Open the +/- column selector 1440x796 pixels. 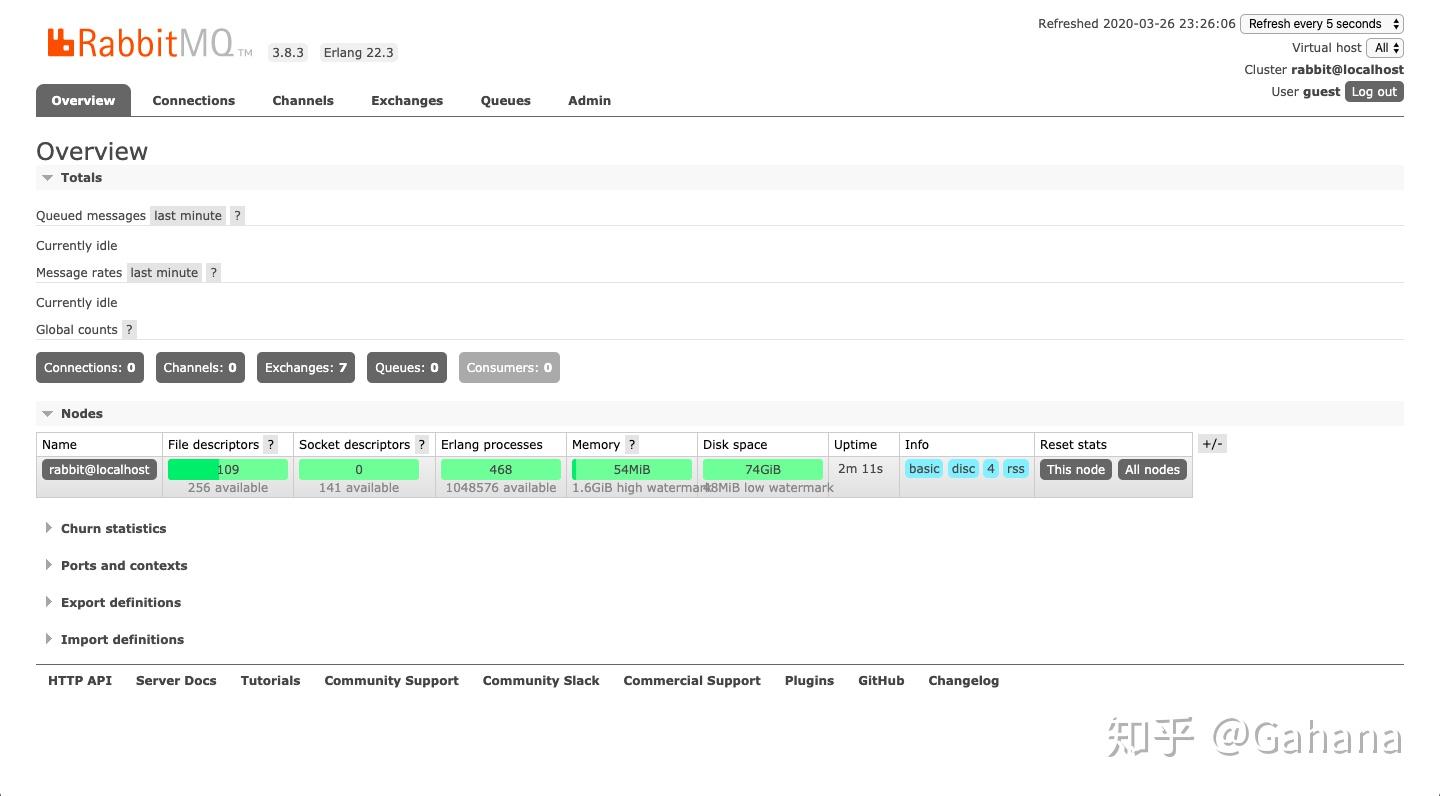pyautogui.click(x=1212, y=443)
